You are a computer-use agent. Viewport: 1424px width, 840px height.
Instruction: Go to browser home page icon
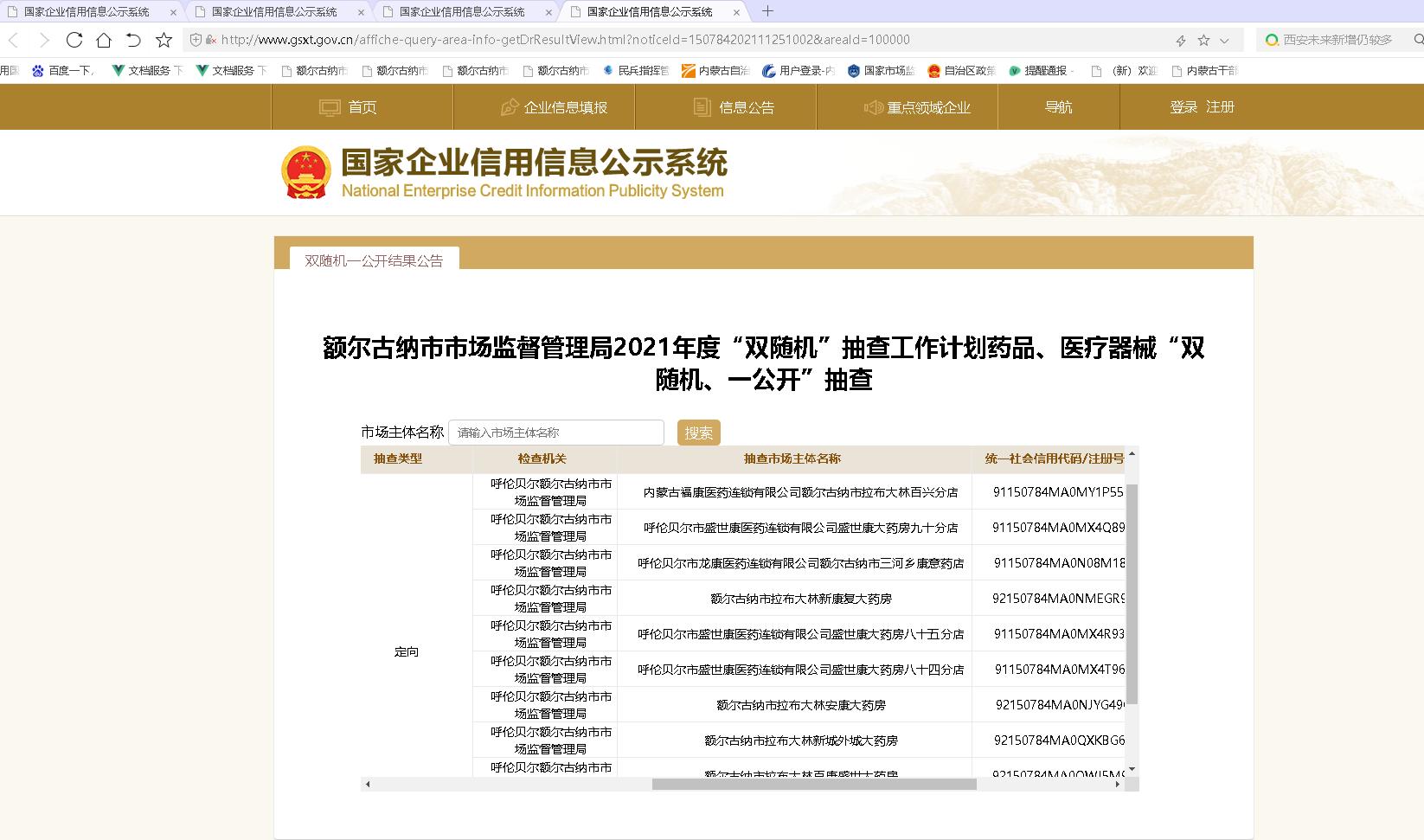[x=104, y=40]
